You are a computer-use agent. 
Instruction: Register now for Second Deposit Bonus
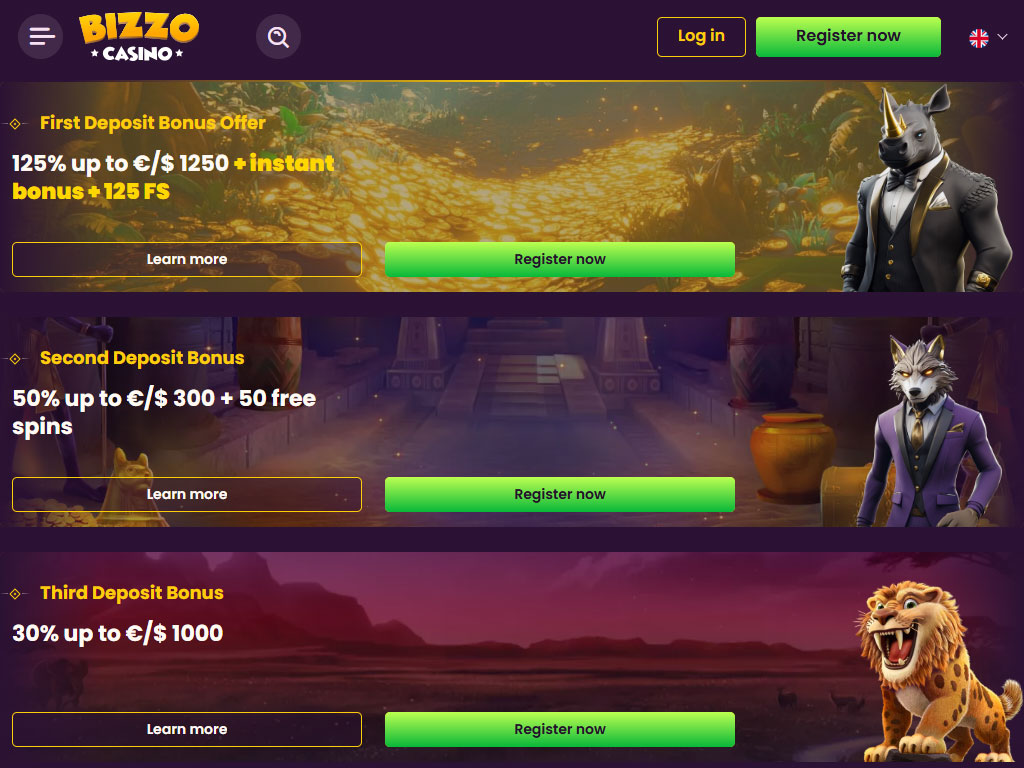[x=560, y=494]
